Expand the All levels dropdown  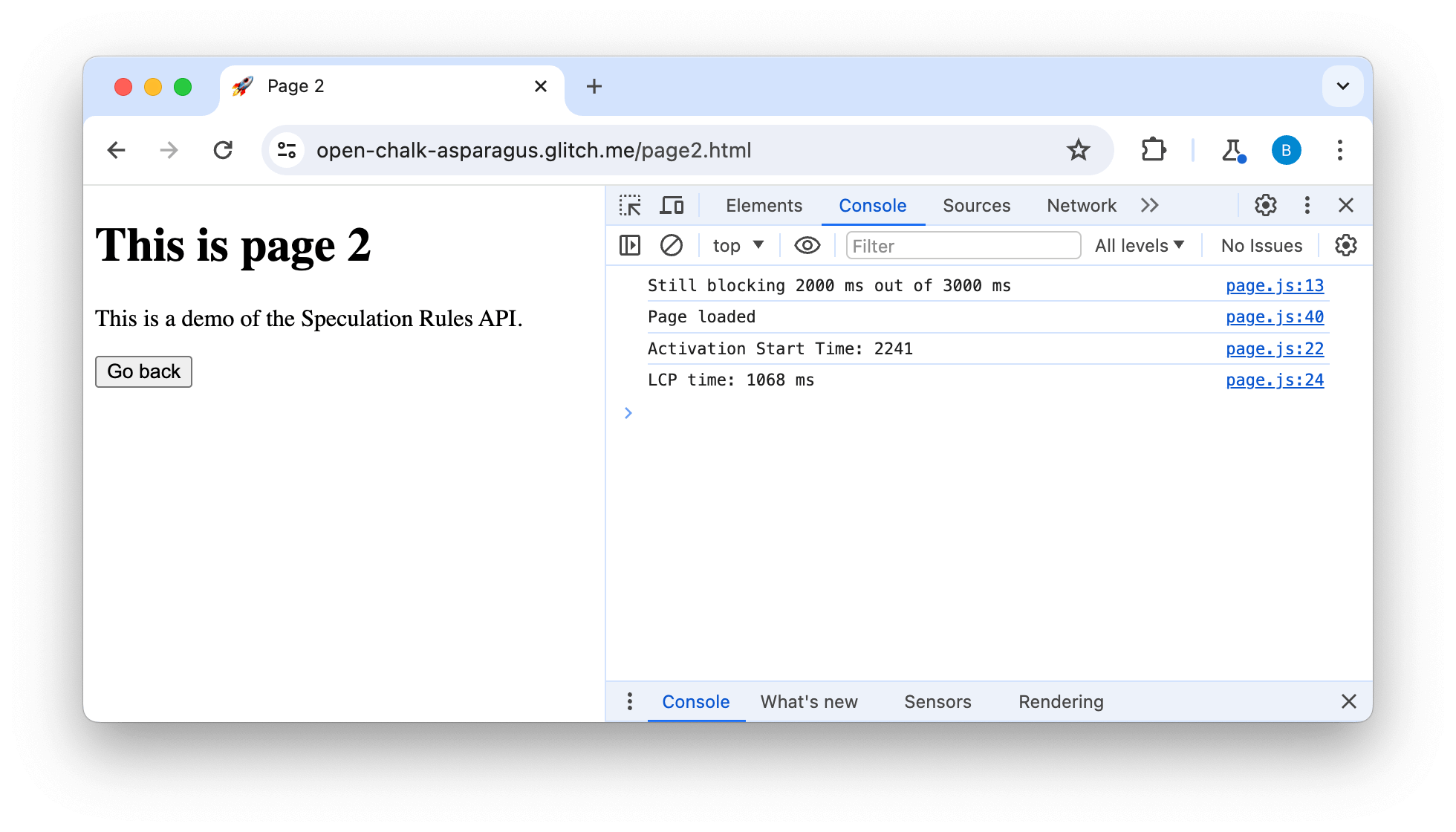(x=1140, y=246)
